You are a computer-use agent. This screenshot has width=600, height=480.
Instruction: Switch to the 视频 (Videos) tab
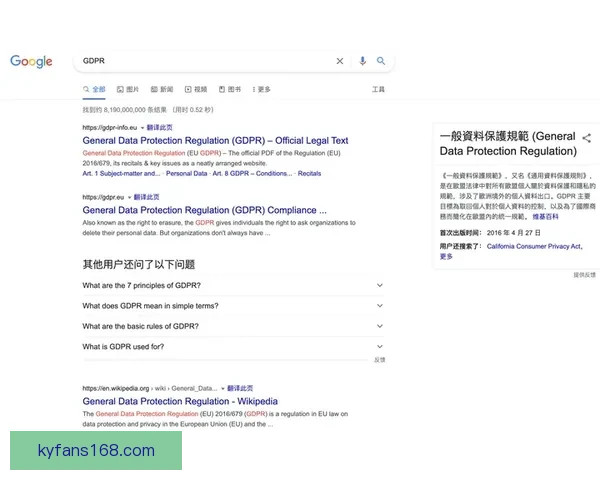196,89
